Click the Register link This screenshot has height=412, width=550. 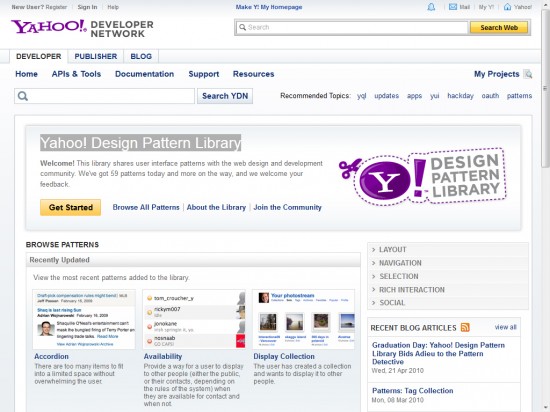[x=56, y=7]
